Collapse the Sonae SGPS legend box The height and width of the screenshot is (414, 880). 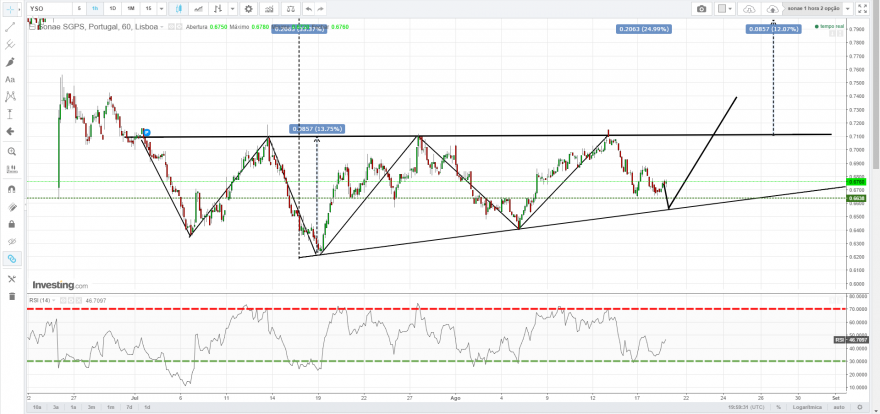(32, 26)
